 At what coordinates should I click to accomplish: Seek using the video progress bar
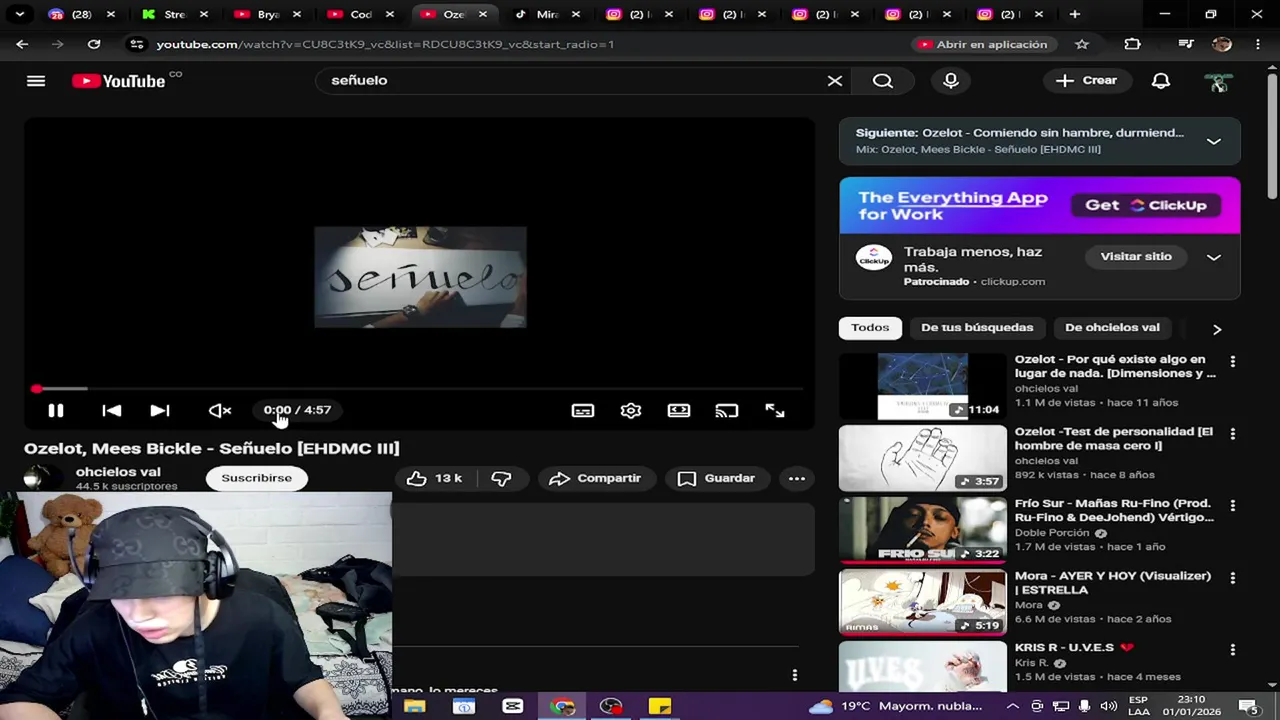point(420,389)
